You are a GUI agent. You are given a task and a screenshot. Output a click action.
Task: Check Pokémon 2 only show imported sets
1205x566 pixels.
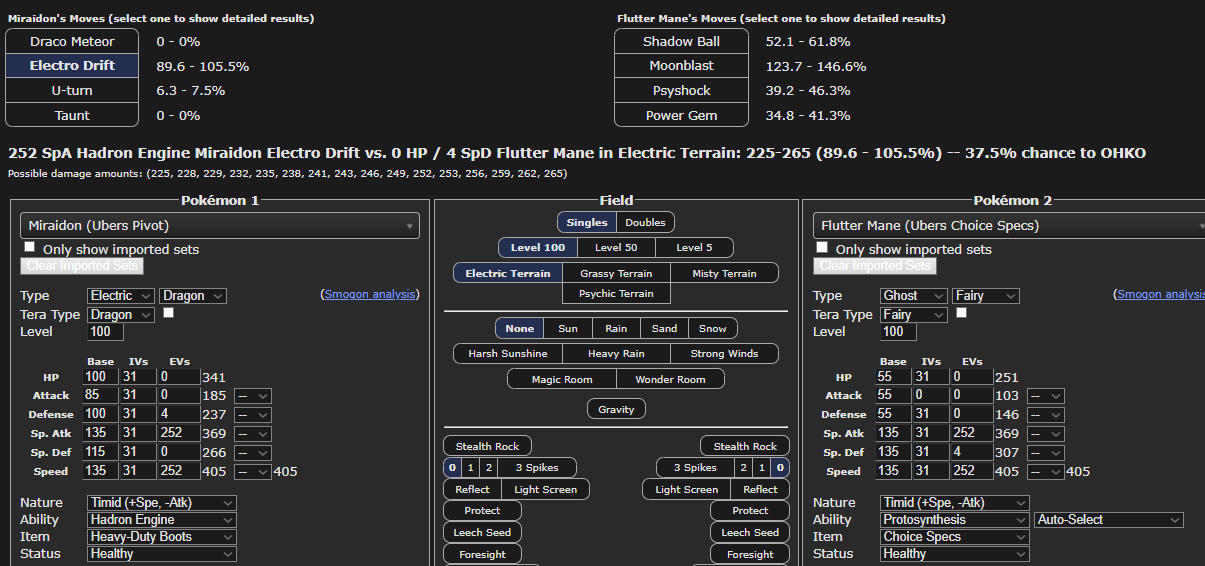coord(822,247)
